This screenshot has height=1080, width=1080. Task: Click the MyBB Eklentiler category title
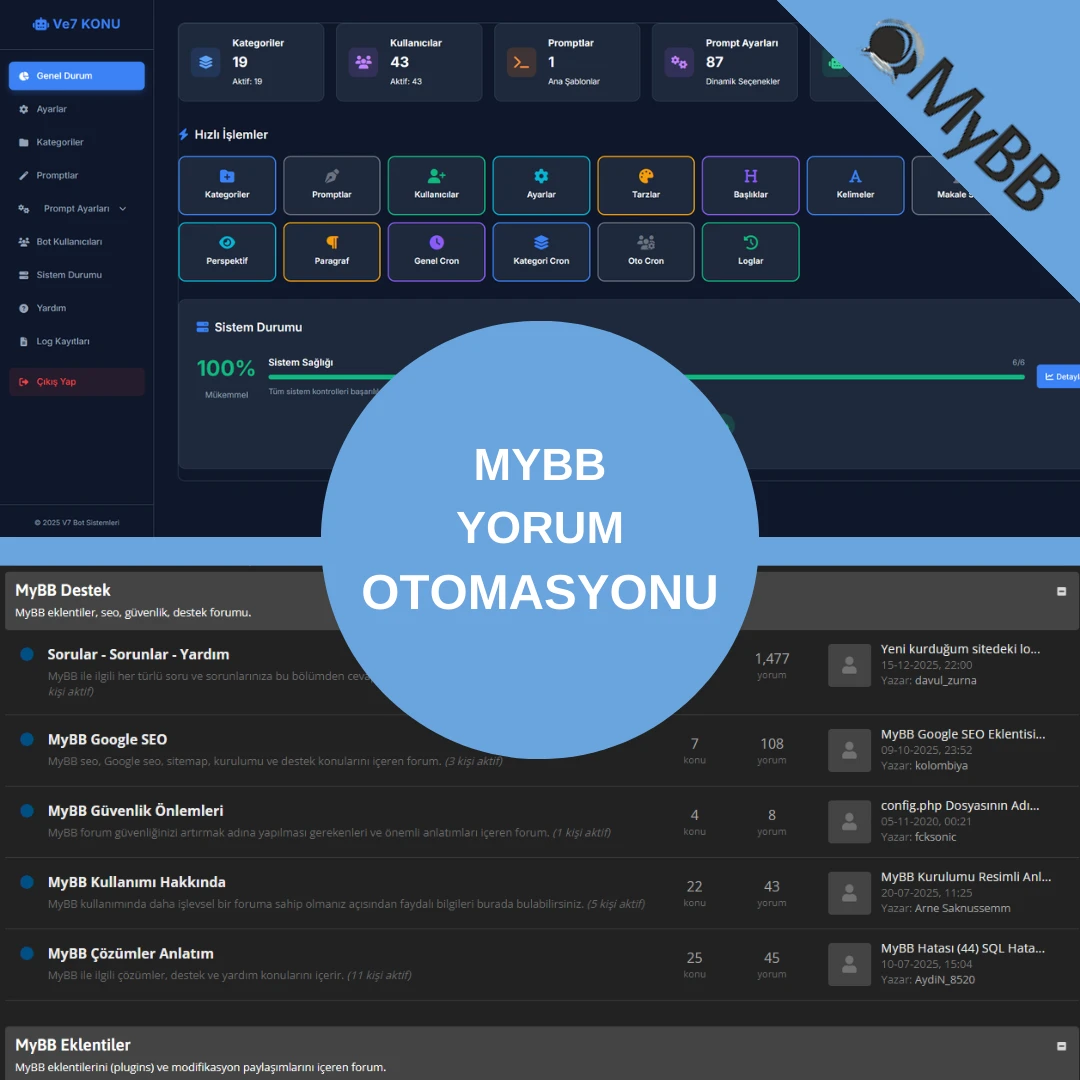72,1045
